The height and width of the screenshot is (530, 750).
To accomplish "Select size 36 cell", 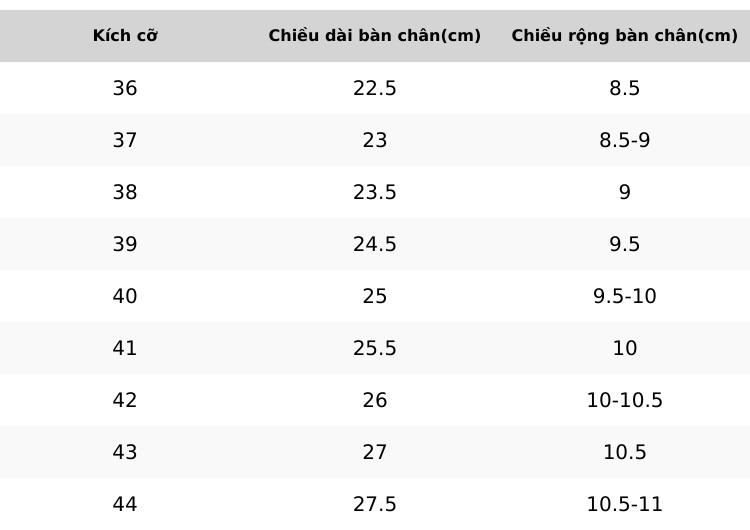I will point(125,88).
